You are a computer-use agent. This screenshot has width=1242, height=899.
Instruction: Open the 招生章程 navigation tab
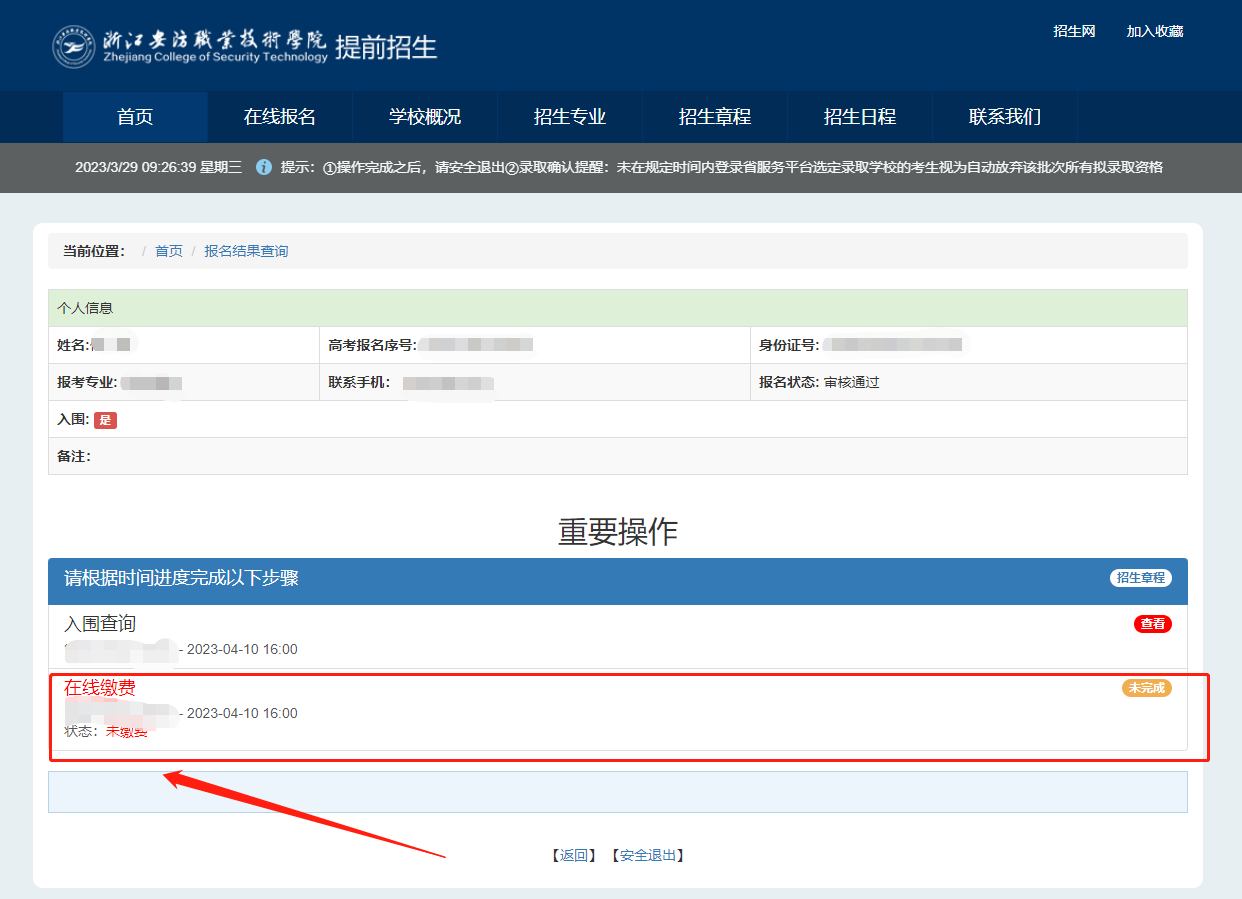(x=715, y=117)
